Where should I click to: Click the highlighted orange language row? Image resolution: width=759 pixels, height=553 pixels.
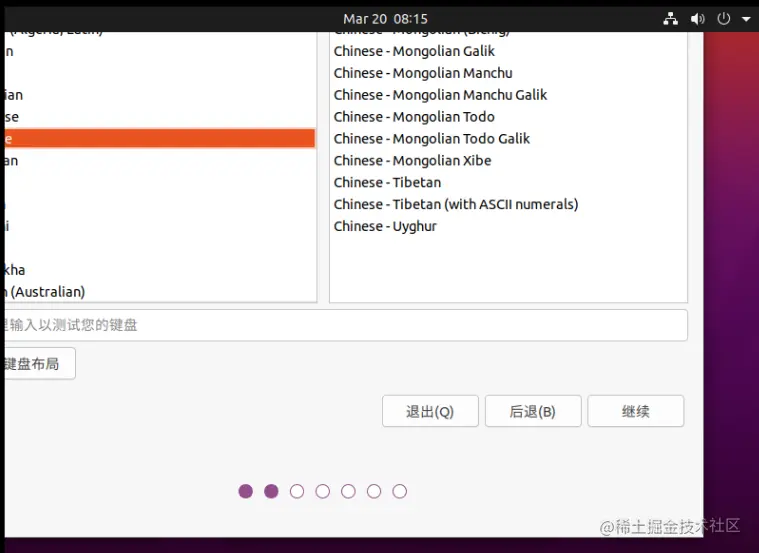pos(160,138)
